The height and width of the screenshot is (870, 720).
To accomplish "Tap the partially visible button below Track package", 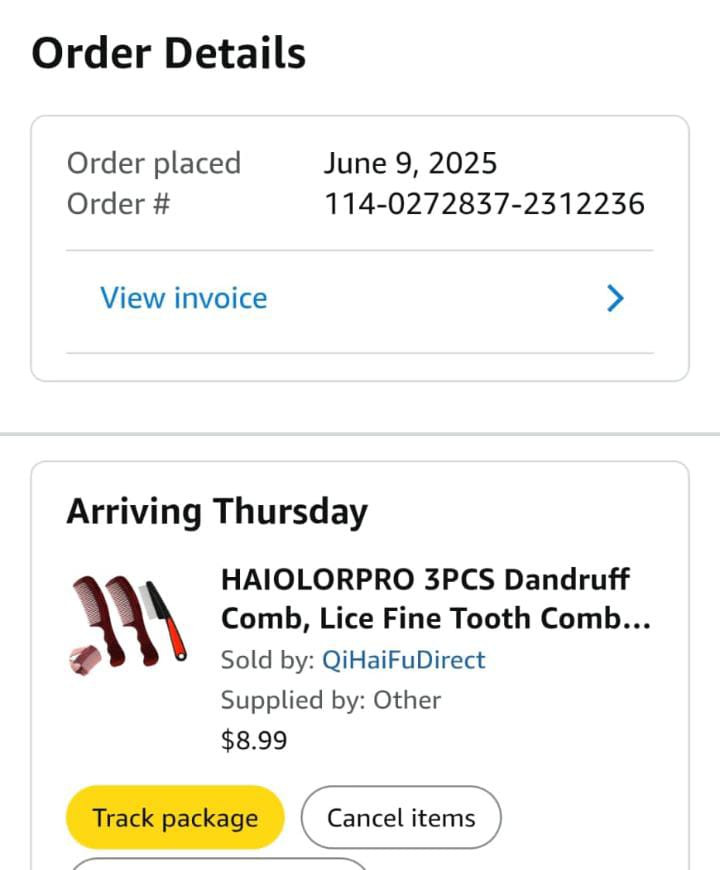I will pyautogui.click(x=218, y=863).
